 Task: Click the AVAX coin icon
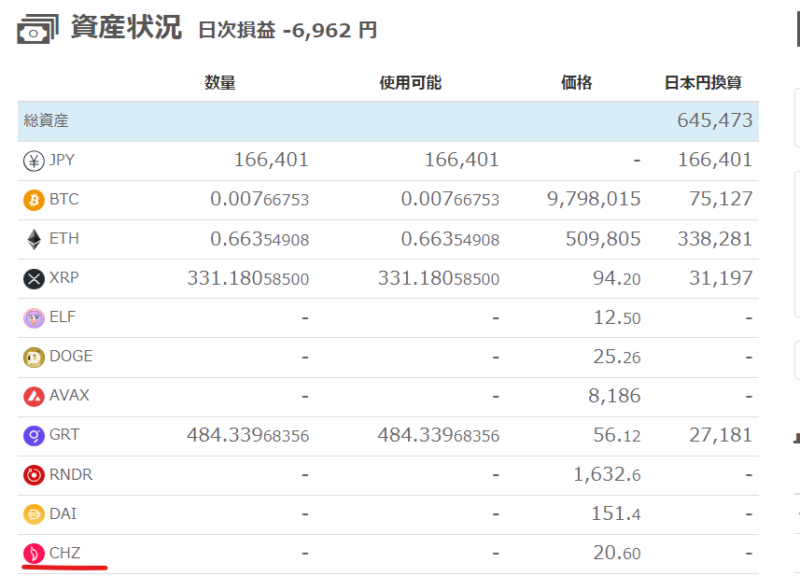(34, 396)
